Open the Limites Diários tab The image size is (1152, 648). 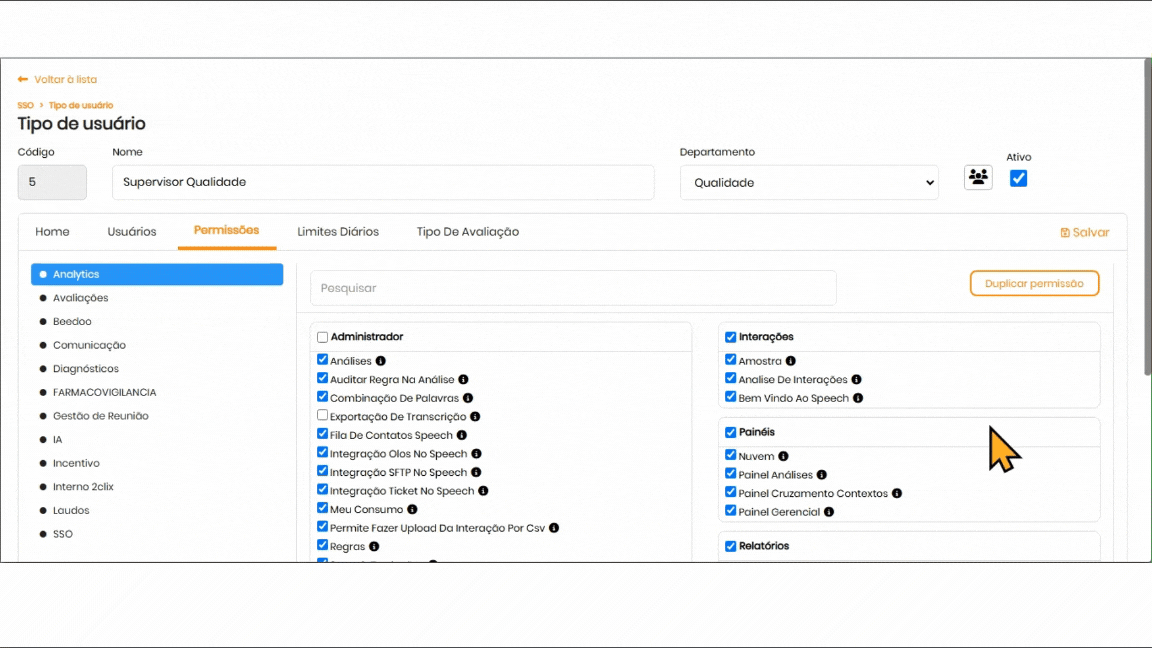pos(338,232)
